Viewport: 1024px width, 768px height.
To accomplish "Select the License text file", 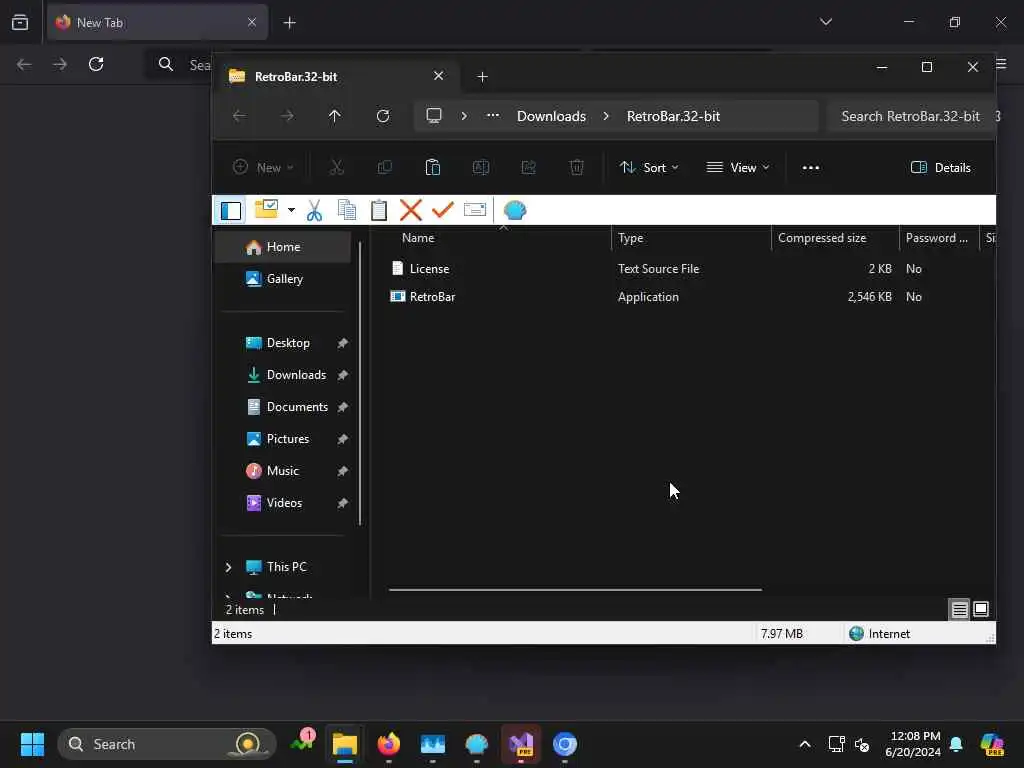I will 429,269.
